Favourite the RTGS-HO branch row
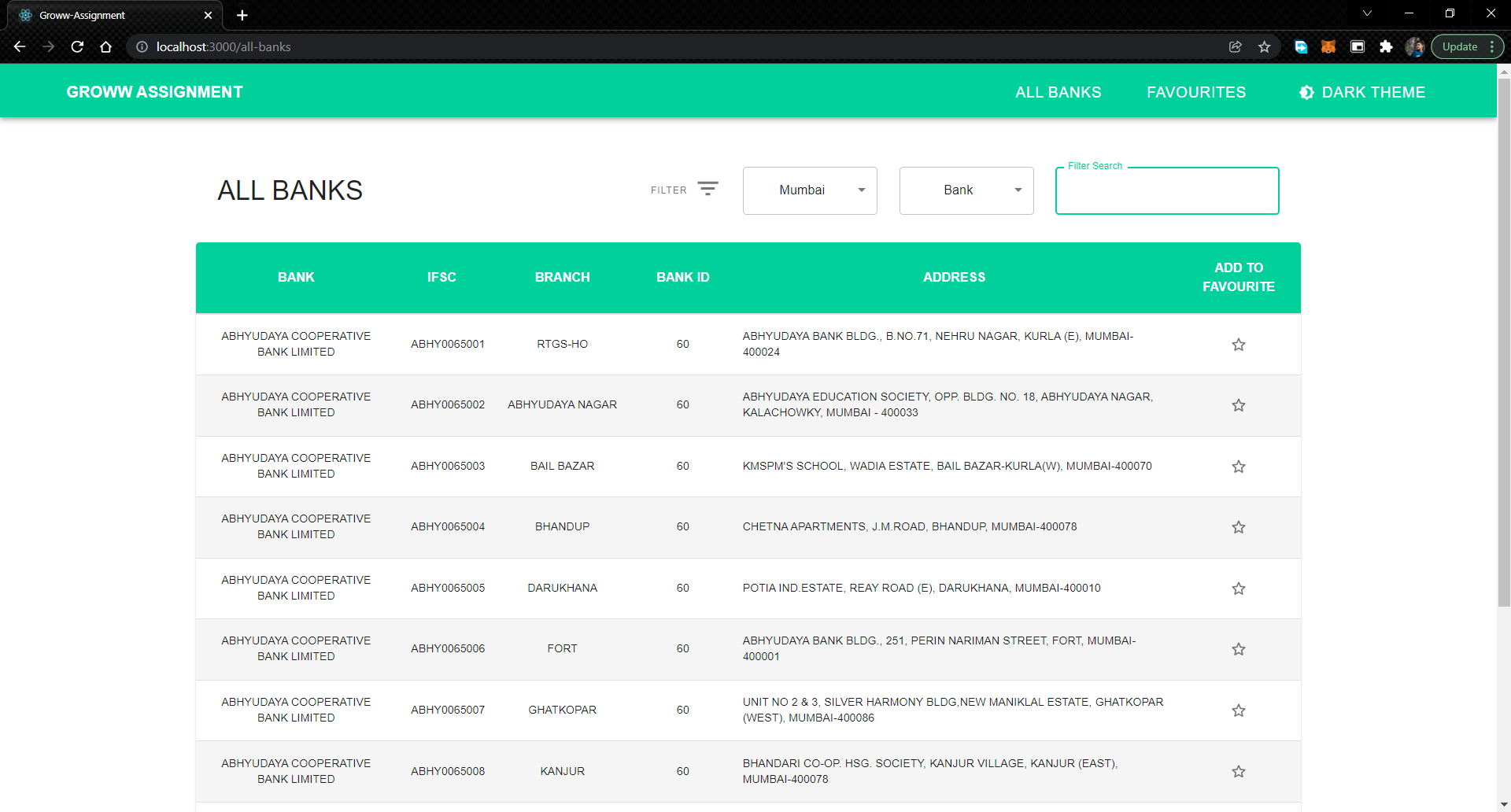This screenshot has height=812, width=1511. click(1238, 344)
